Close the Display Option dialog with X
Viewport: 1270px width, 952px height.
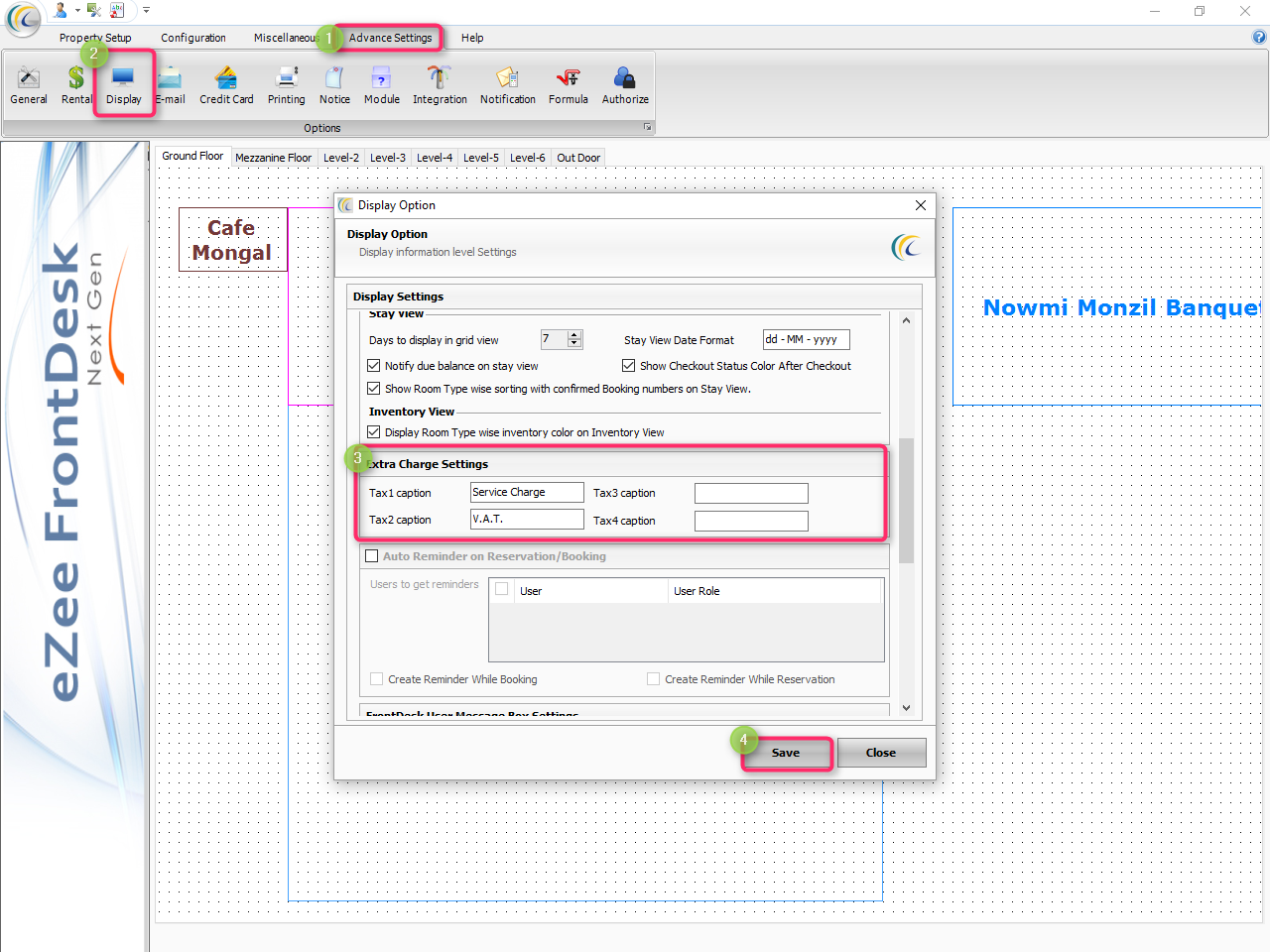coord(921,205)
